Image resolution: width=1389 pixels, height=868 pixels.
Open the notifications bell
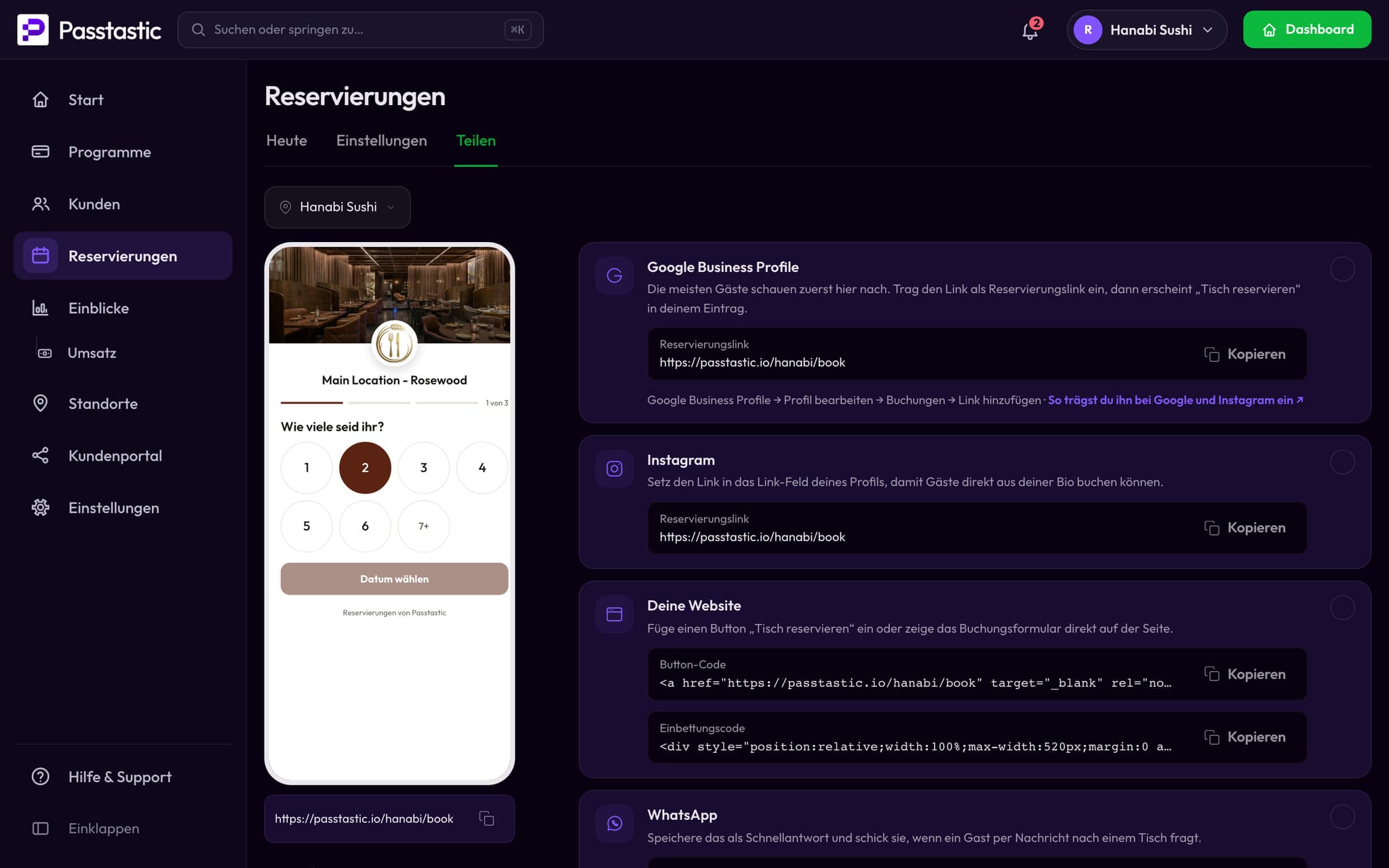[1030, 31]
